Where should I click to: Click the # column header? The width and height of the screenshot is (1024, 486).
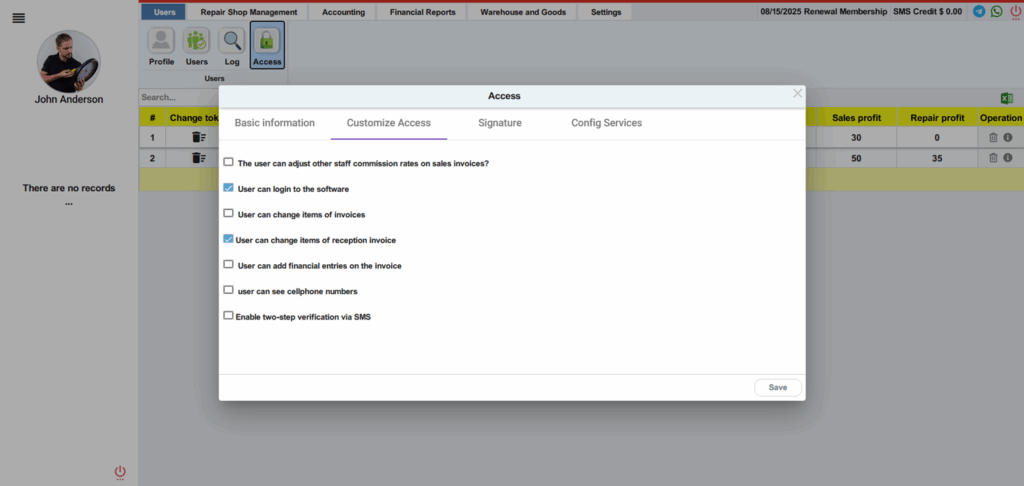point(152,118)
